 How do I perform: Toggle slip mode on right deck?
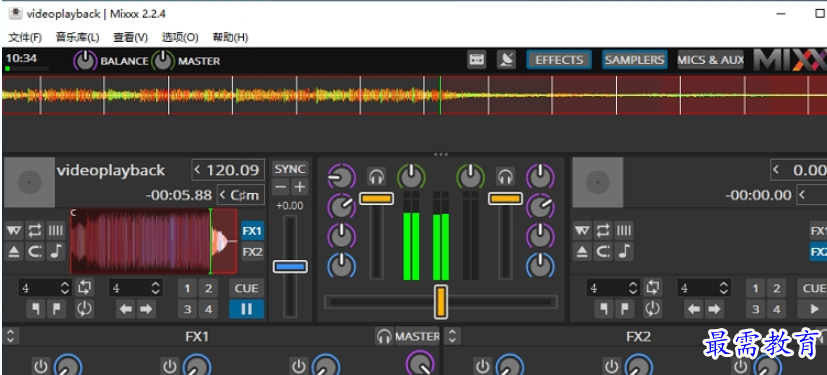(582, 230)
